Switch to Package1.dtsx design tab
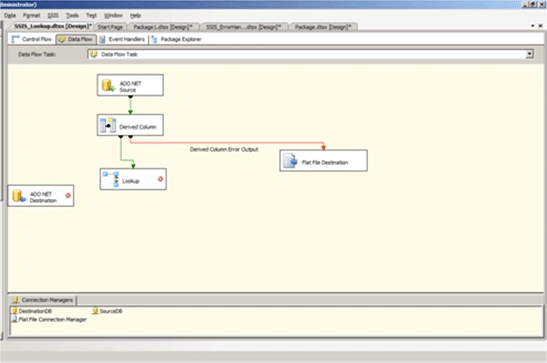Viewport: 547px width, 363px height. (163, 27)
